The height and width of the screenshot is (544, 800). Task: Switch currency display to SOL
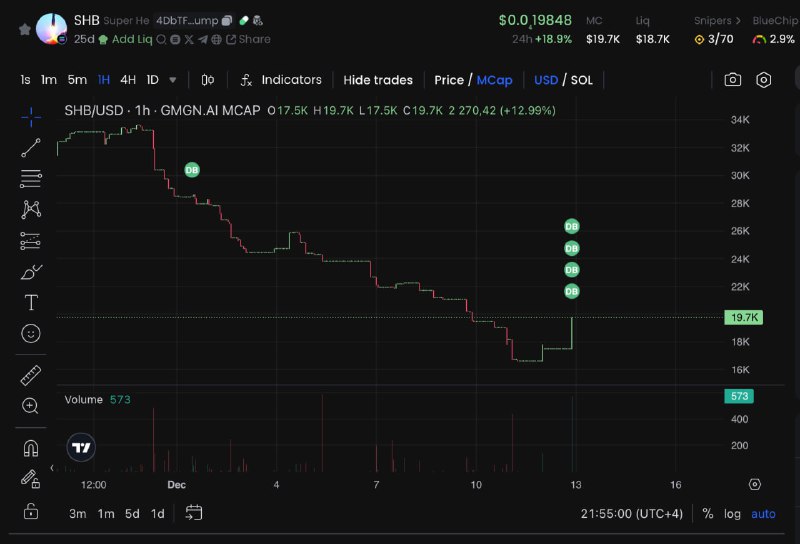tap(582, 80)
